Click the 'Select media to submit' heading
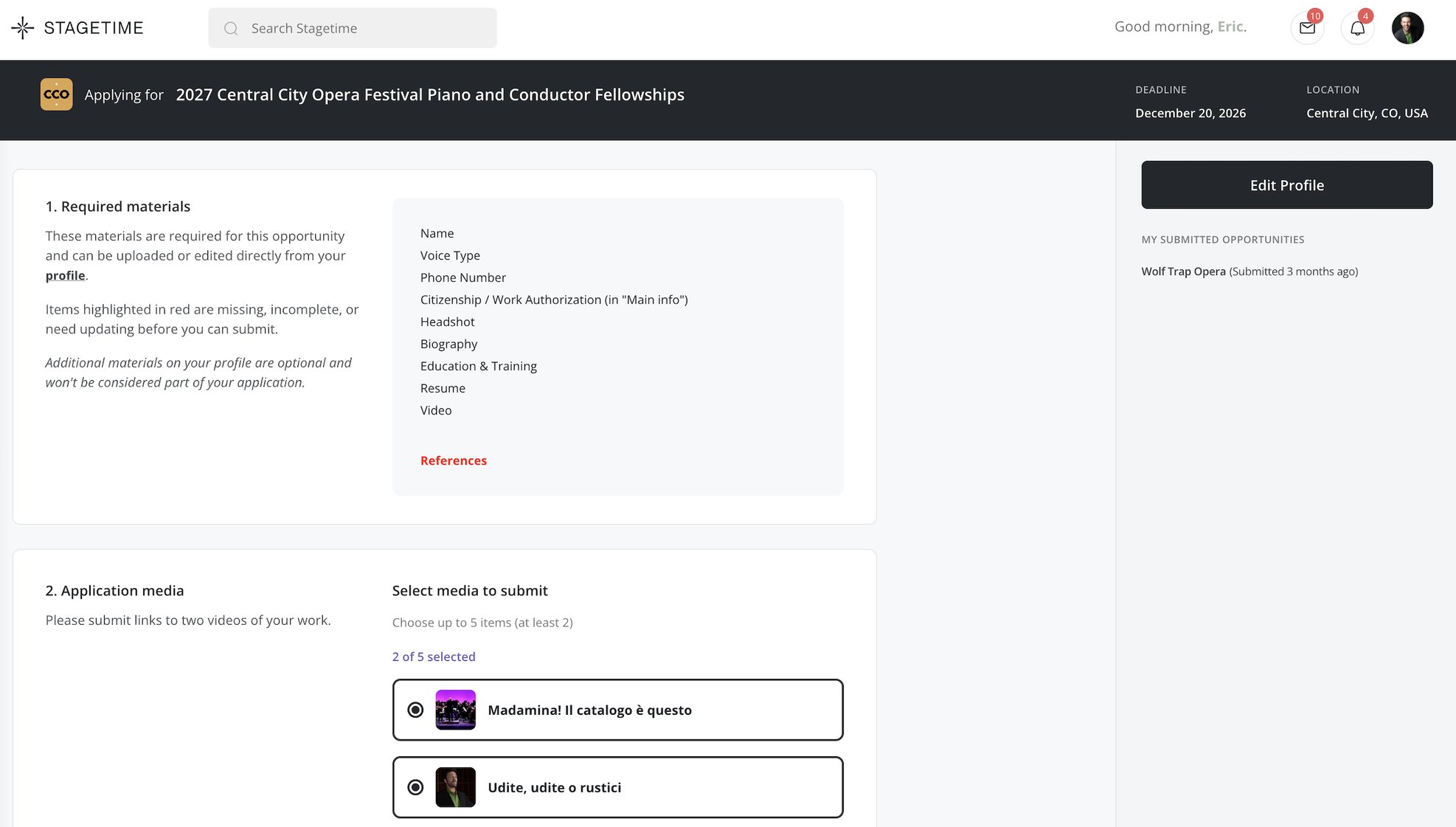Viewport: 1456px width, 827px height. click(x=470, y=591)
